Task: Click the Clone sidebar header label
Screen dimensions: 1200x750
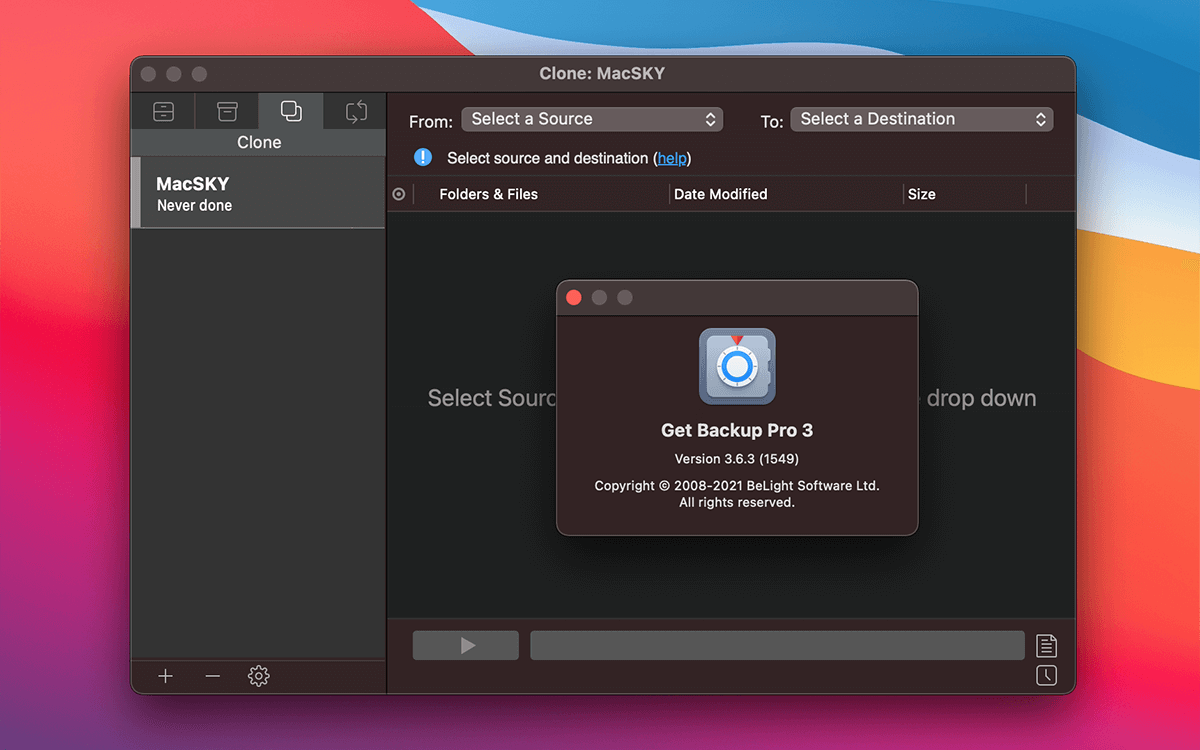Action: [x=259, y=143]
